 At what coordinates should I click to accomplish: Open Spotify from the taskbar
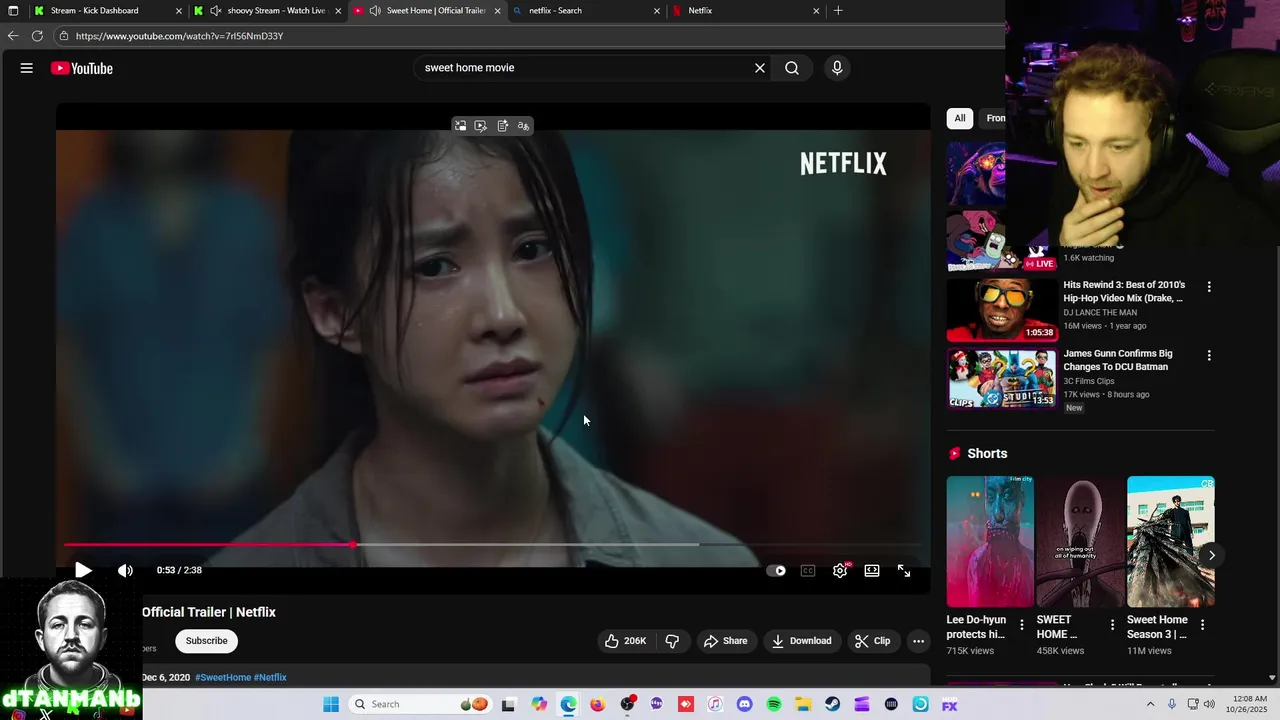(x=774, y=704)
